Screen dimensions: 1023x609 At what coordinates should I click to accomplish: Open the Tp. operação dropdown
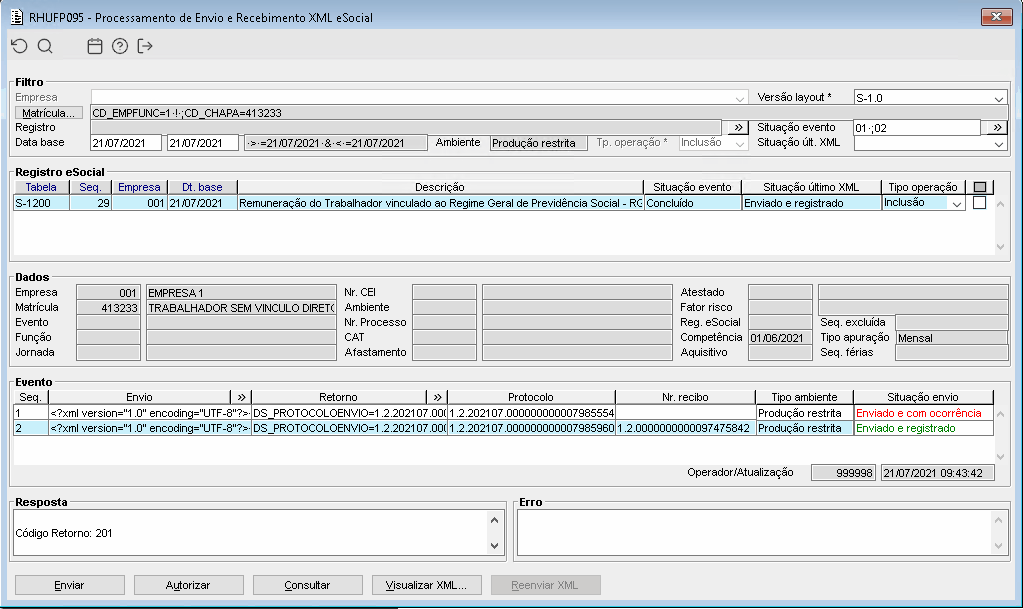click(739, 143)
